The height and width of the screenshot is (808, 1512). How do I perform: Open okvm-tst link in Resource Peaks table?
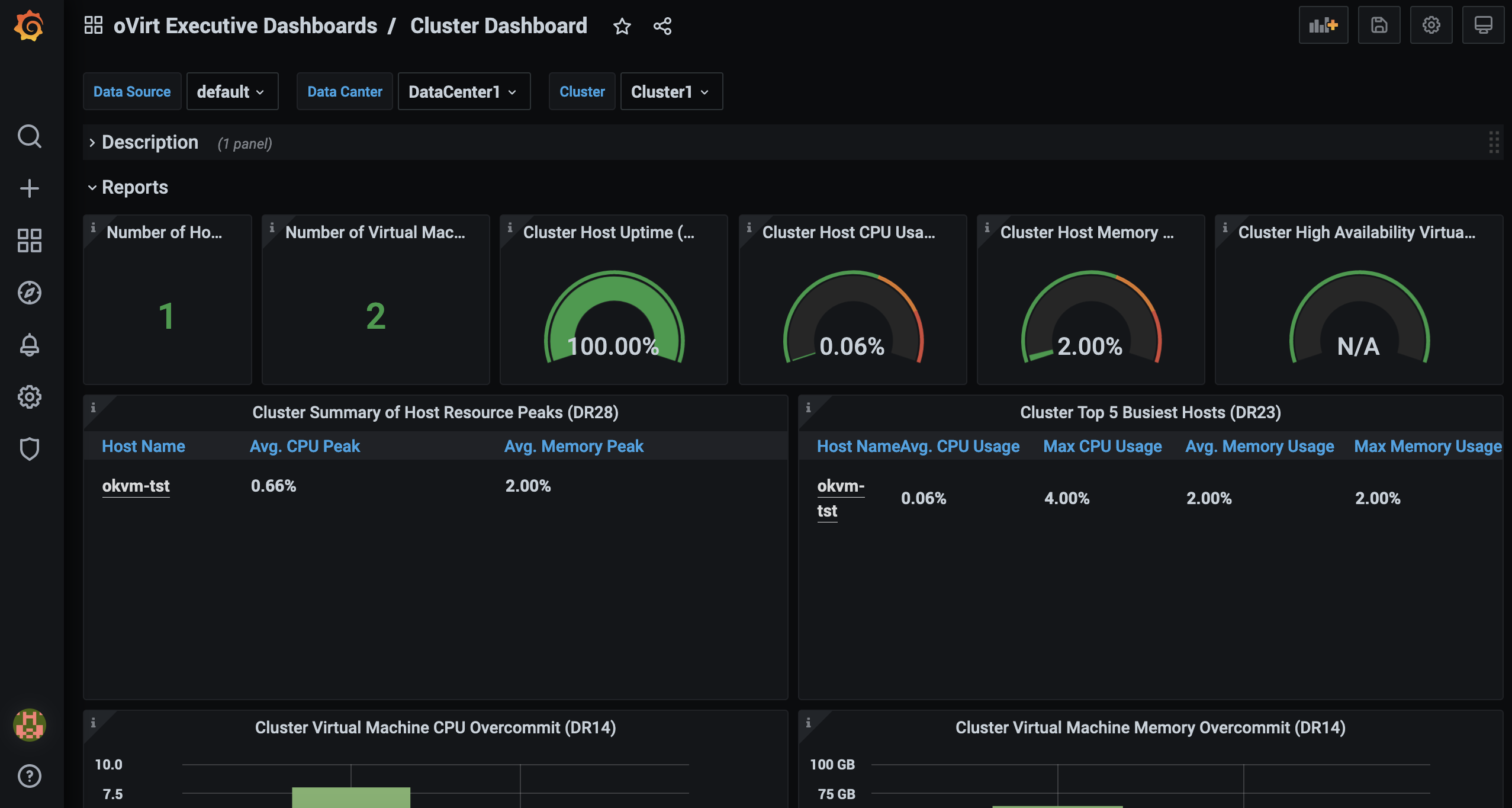click(x=136, y=486)
